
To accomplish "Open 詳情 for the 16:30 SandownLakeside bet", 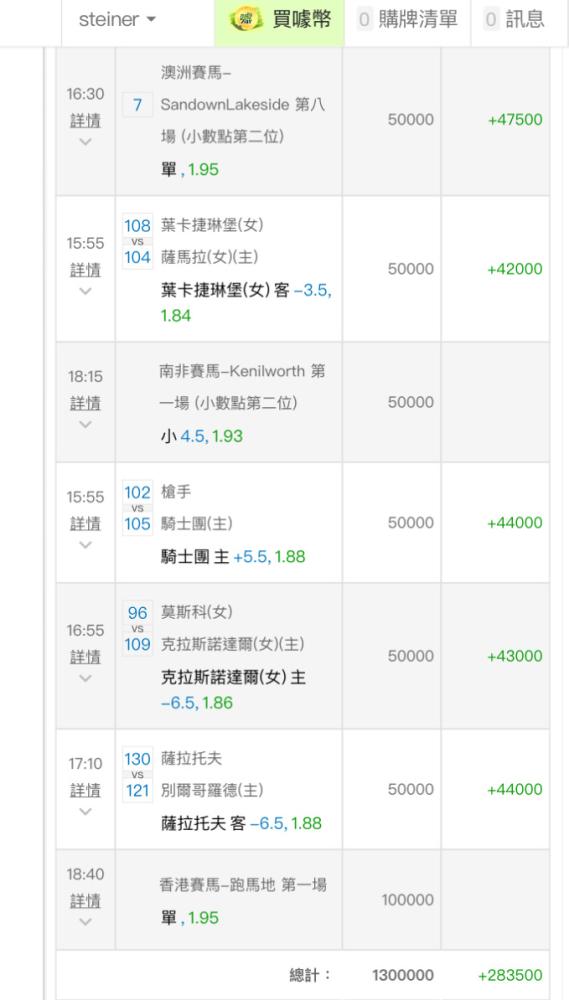I will [x=85, y=121].
